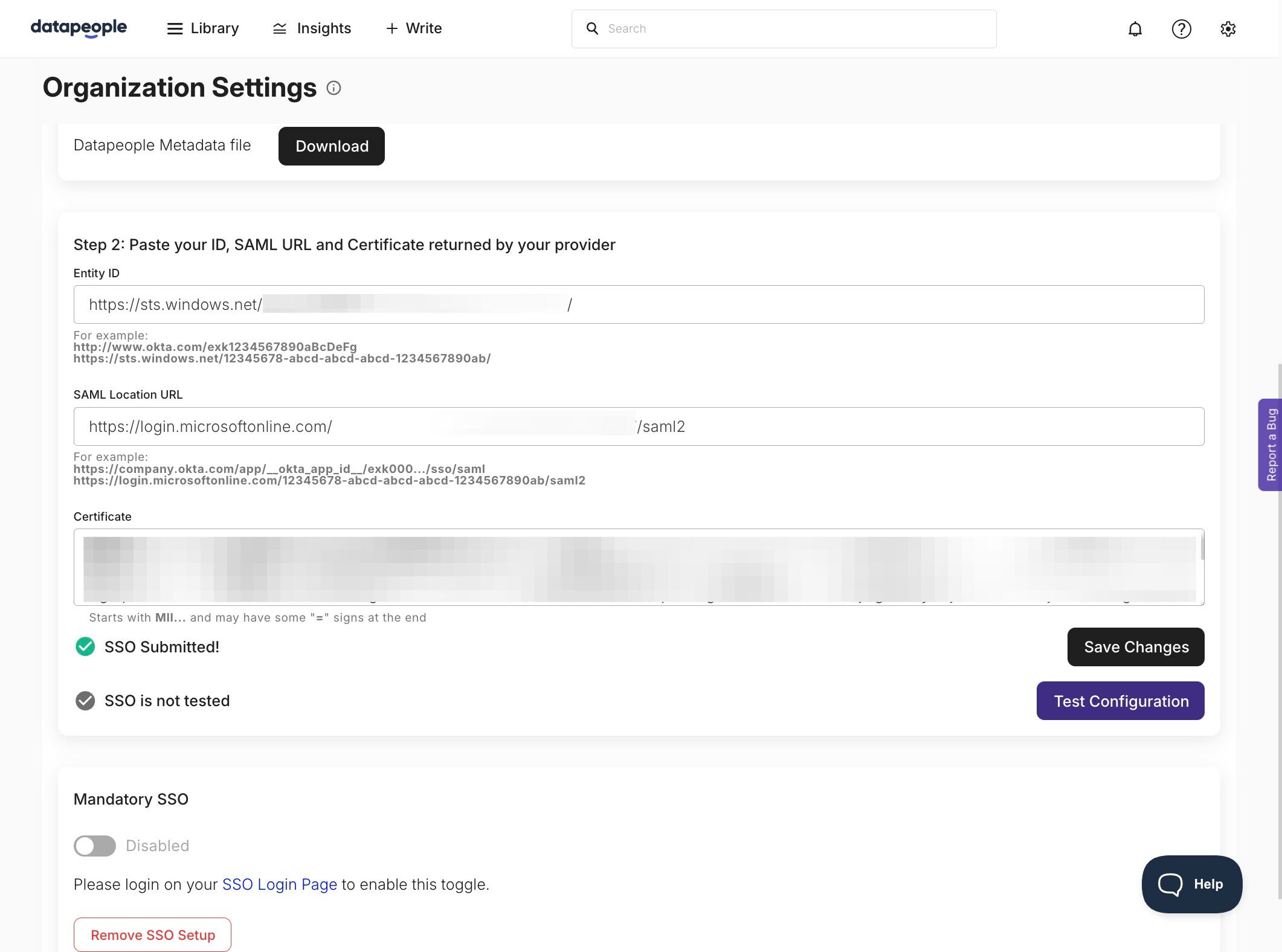This screenshot has height=952, width=1282.
Task: Open the help question mark icon
Action: click(x=1181, y=29)
